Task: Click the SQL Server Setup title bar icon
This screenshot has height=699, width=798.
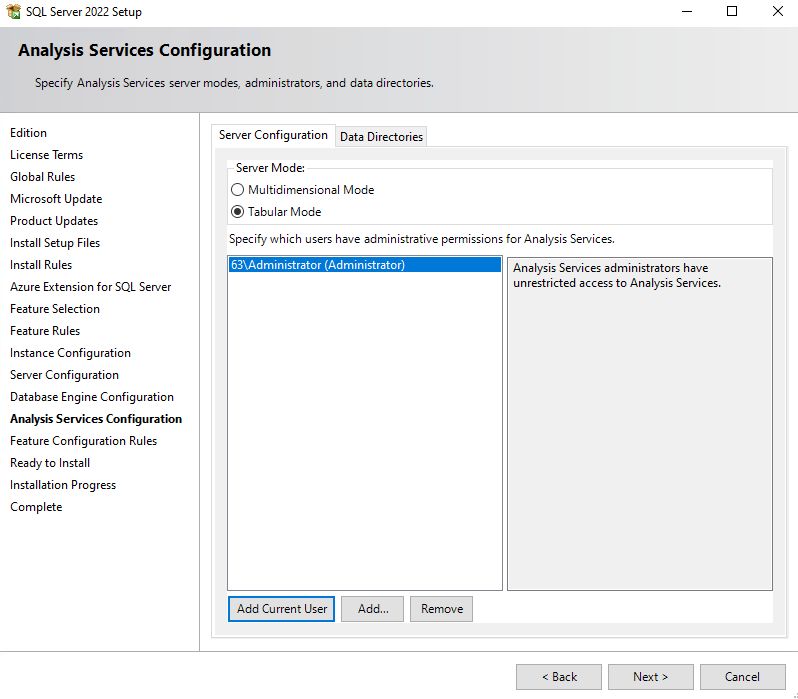Action: pos(14,11)
